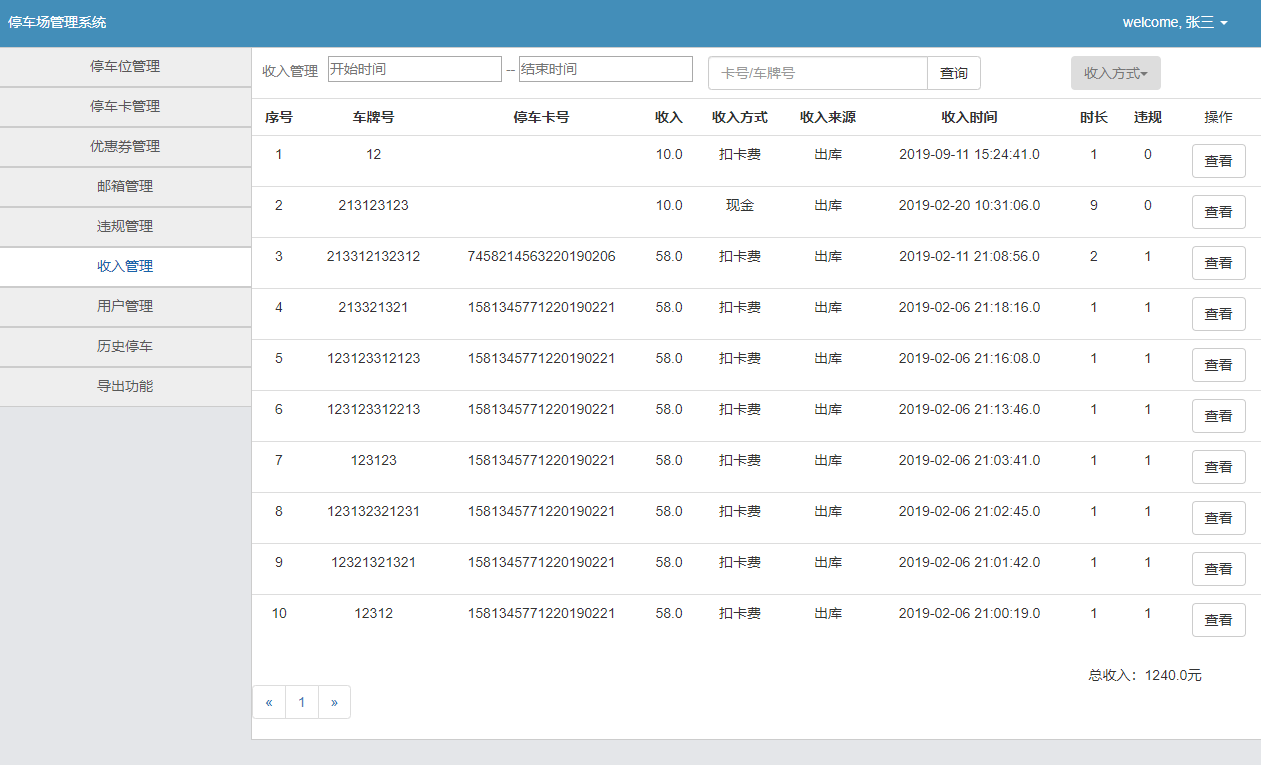This screenshot has height=765, width=1261.
Task: Switch to 停车位管理 section
Action: click(x=125, y=66)
